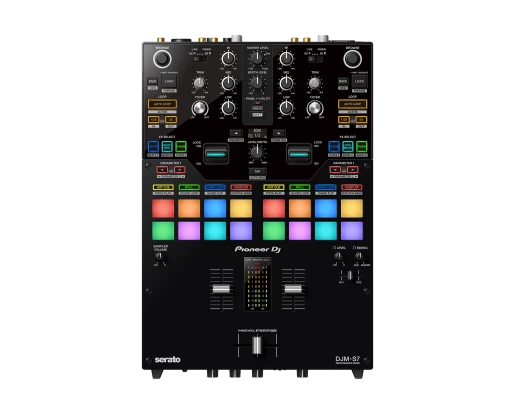Turn the left deck BROWSE rotary selector
515x415 pixels.
coord(162,59)
